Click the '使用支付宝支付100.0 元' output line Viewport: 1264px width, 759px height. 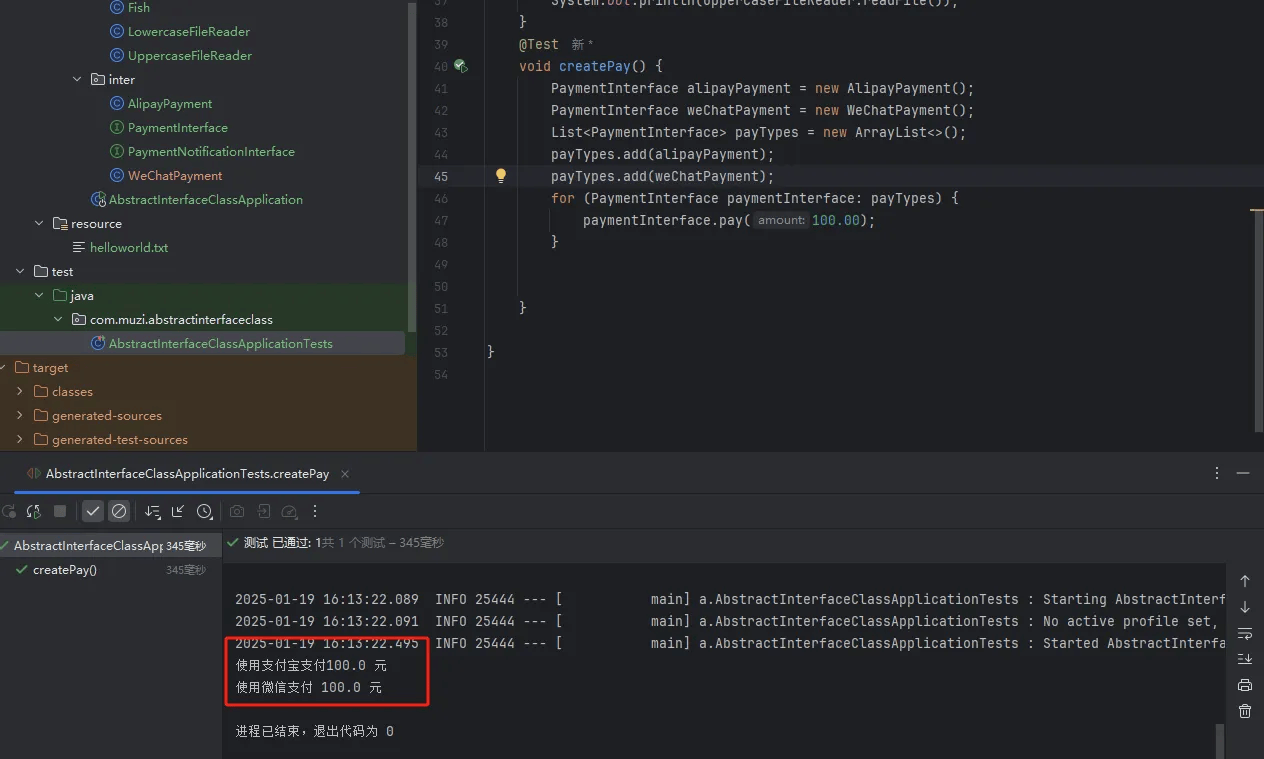311,665
